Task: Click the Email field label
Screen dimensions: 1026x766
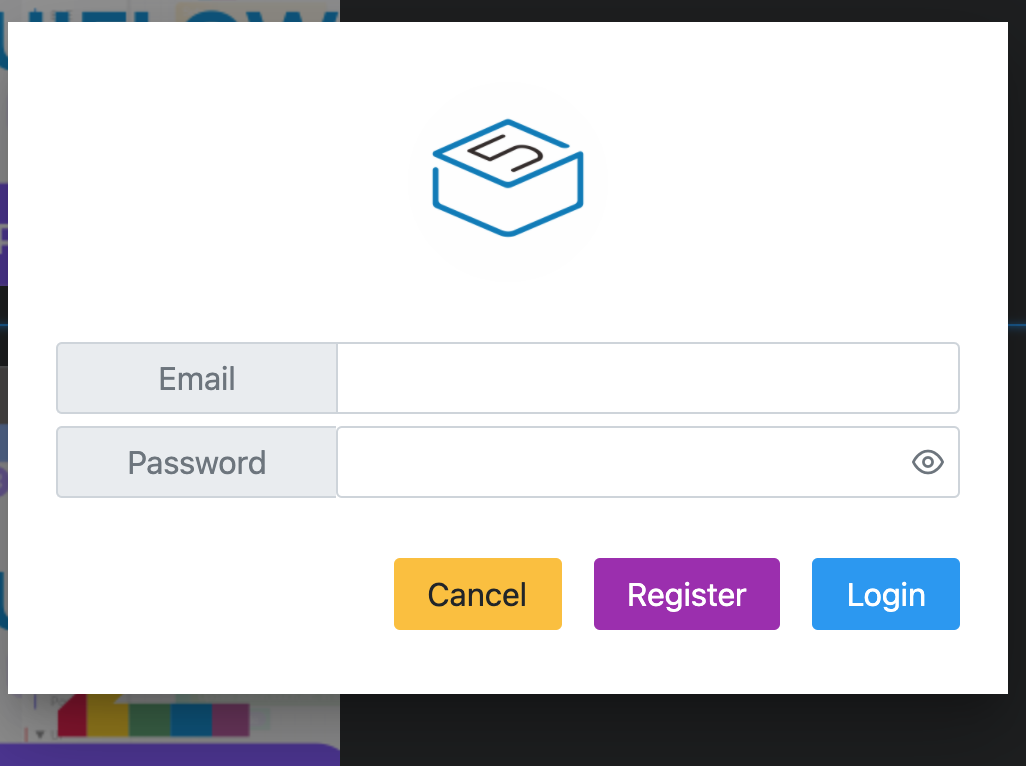Action: [x=197, y=378]
